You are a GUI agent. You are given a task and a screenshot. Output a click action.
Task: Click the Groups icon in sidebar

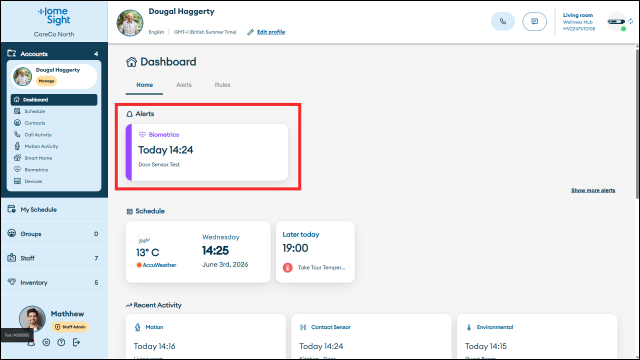(11, 233)
